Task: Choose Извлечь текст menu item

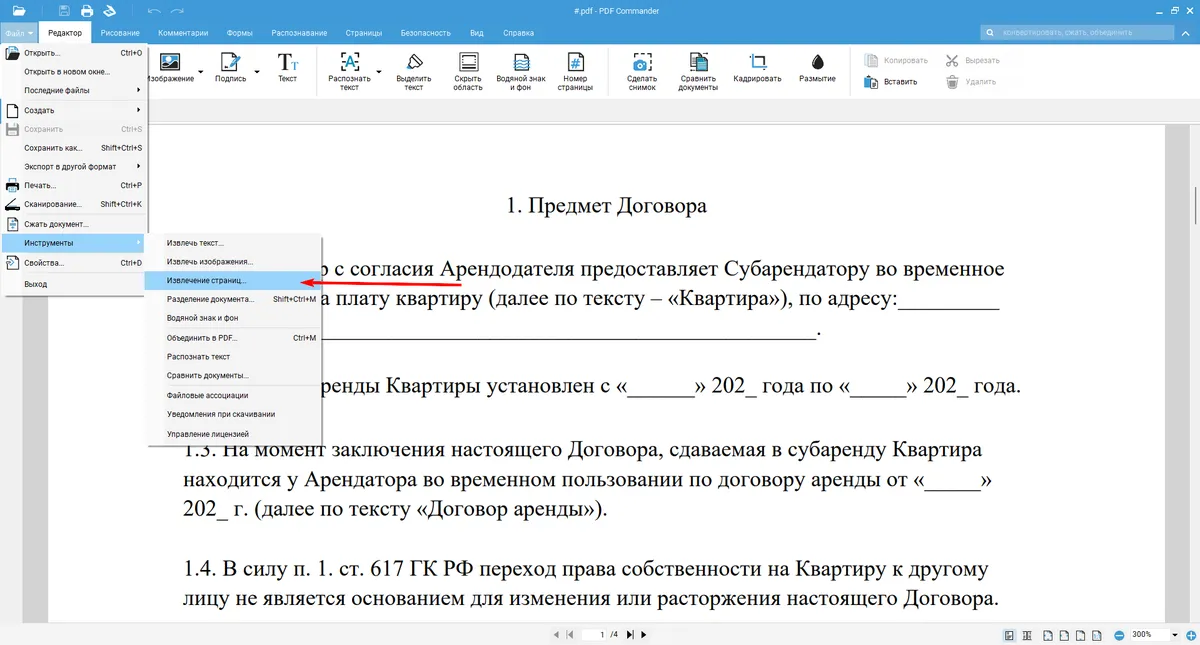Action: click(x=233, y=243)
